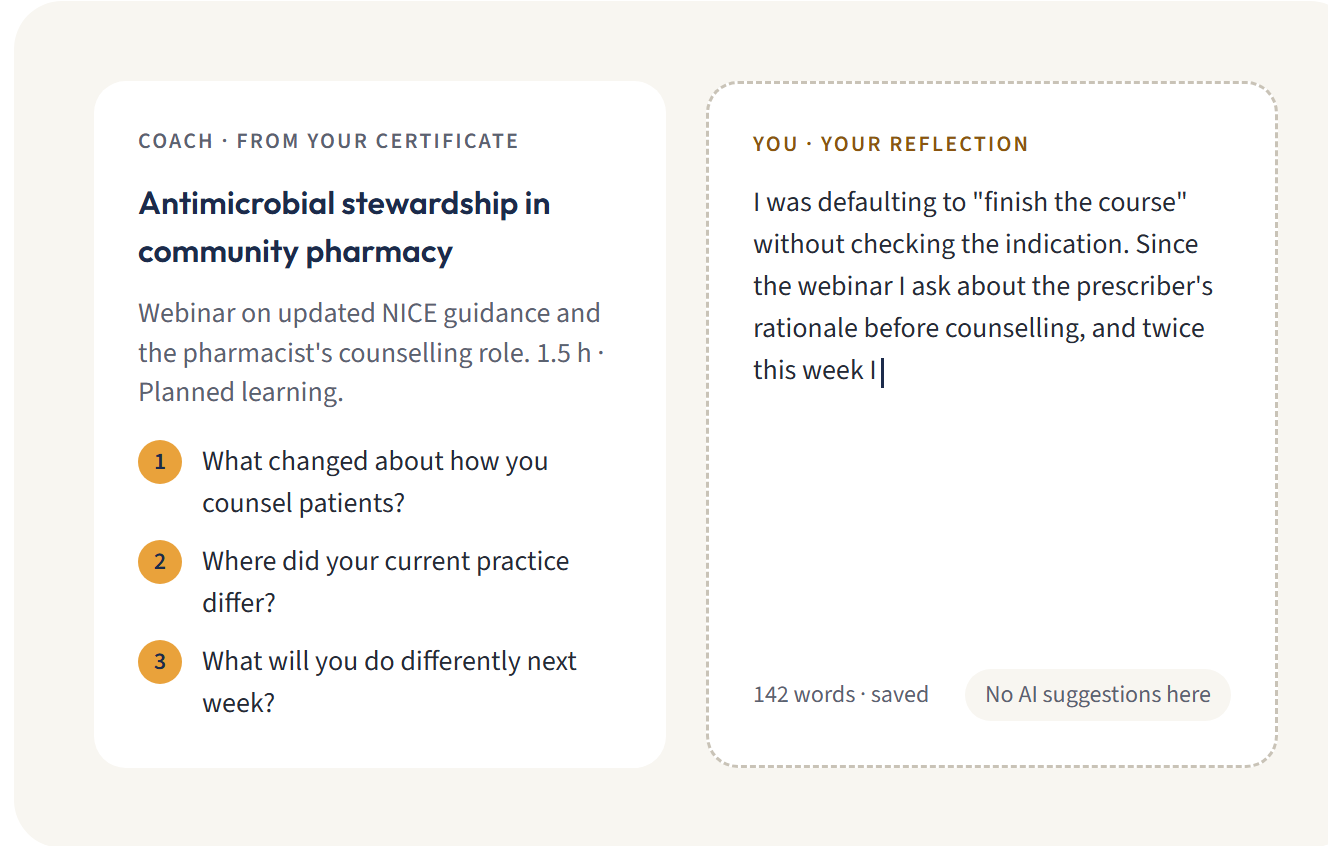The image size is (1328, 846).
Task: Click the orange number 2 badge
Action: coord(160,562)
